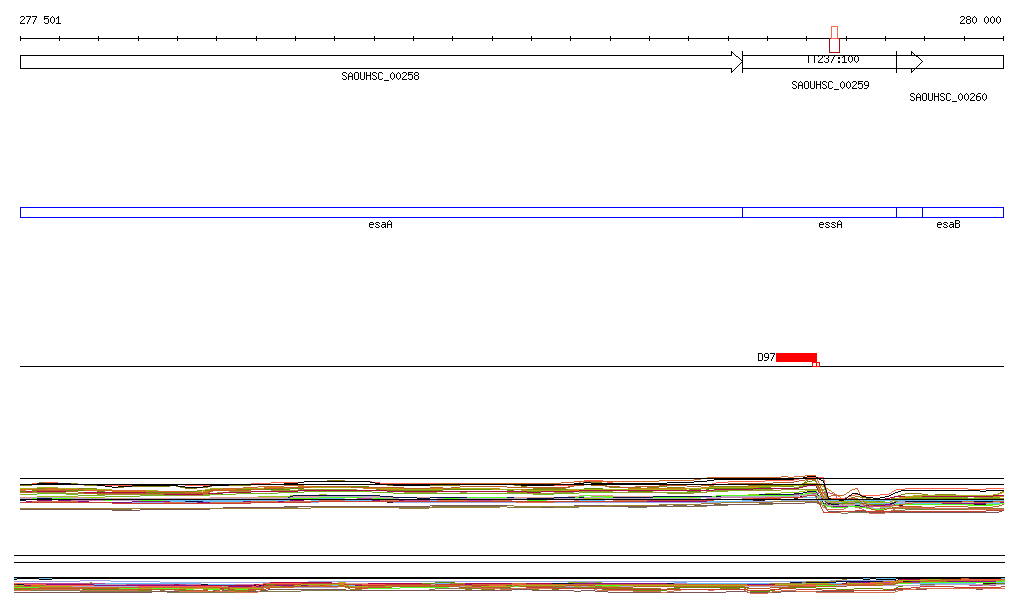
Task: Click the blue esaB feature box
Action: point(962,212)
